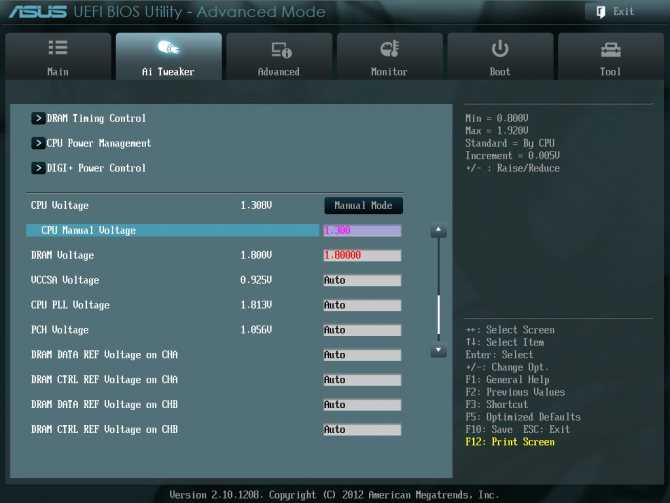
Task: Open DRAM DATA REF Voltage on CHB option
Action: point(362,404)
